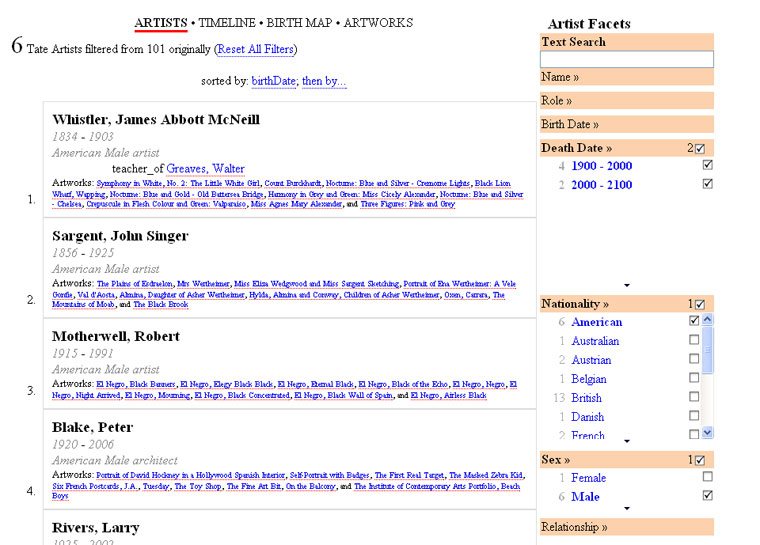Screen dimensions: 760x545
Task: Check the Female sex filter
Action: coord(708,478)
